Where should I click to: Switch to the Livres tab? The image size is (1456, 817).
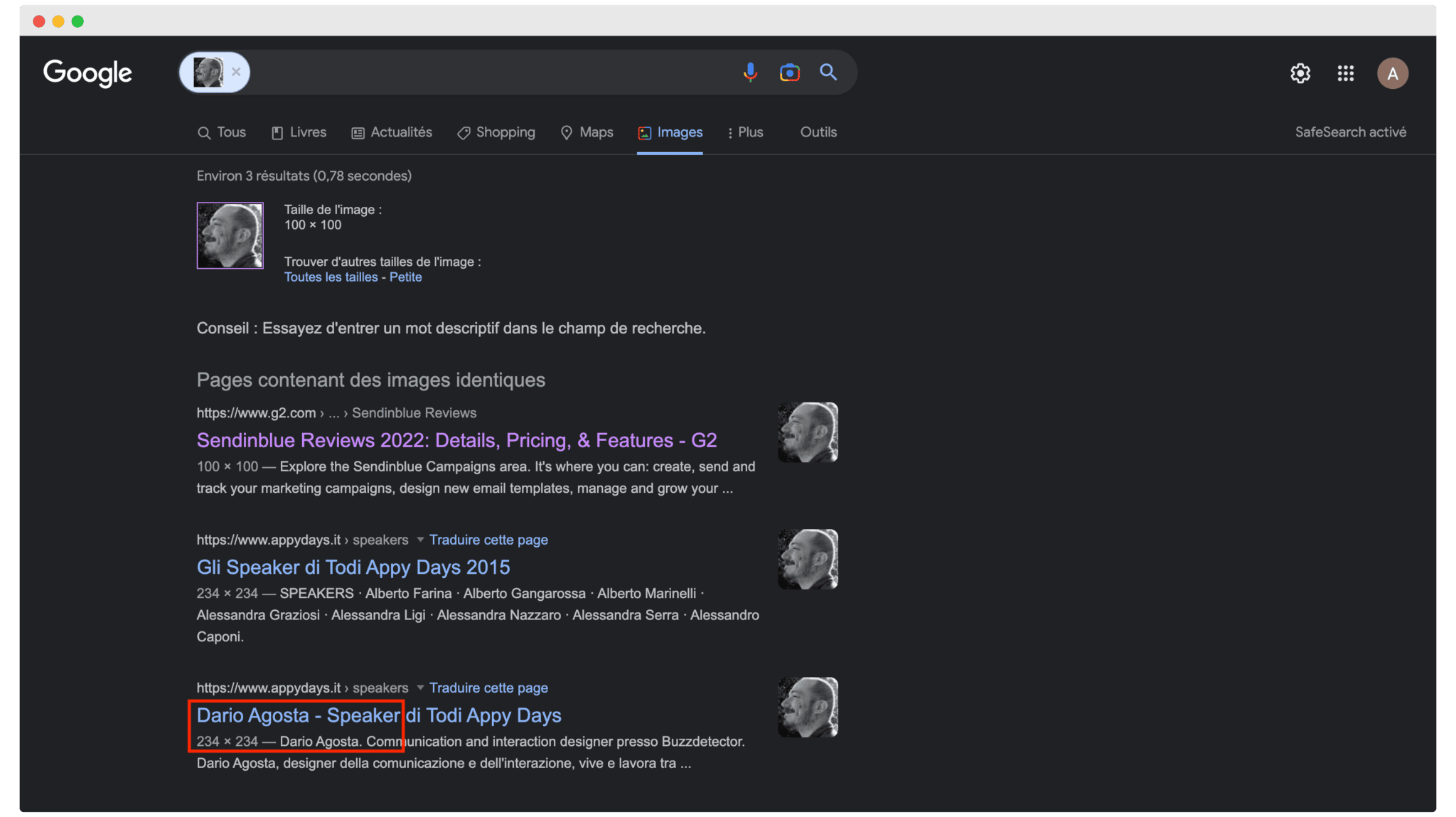click(299, 132)
